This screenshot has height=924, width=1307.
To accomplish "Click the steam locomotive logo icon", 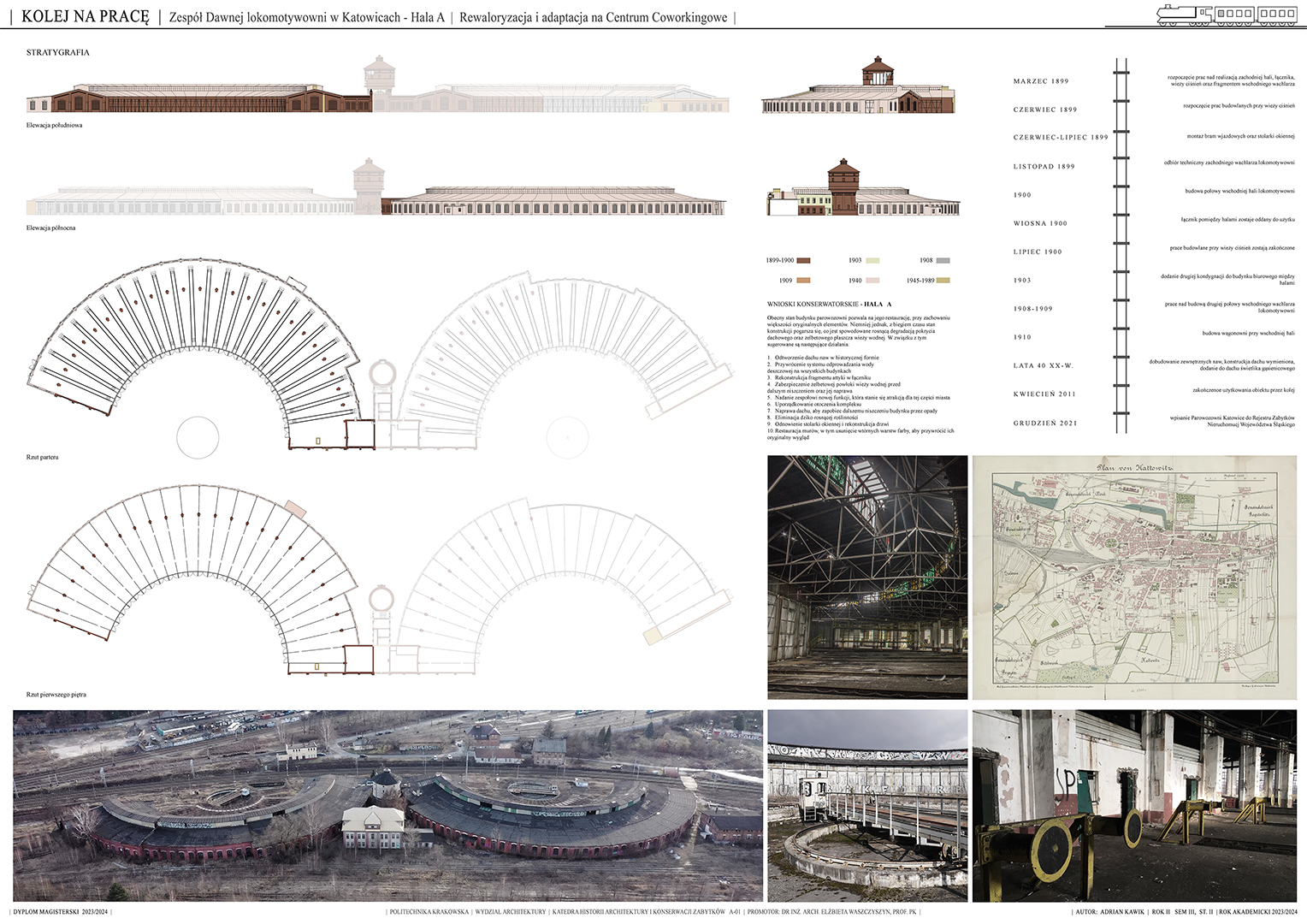I will pyautogui.click(x=1225, y=14).
